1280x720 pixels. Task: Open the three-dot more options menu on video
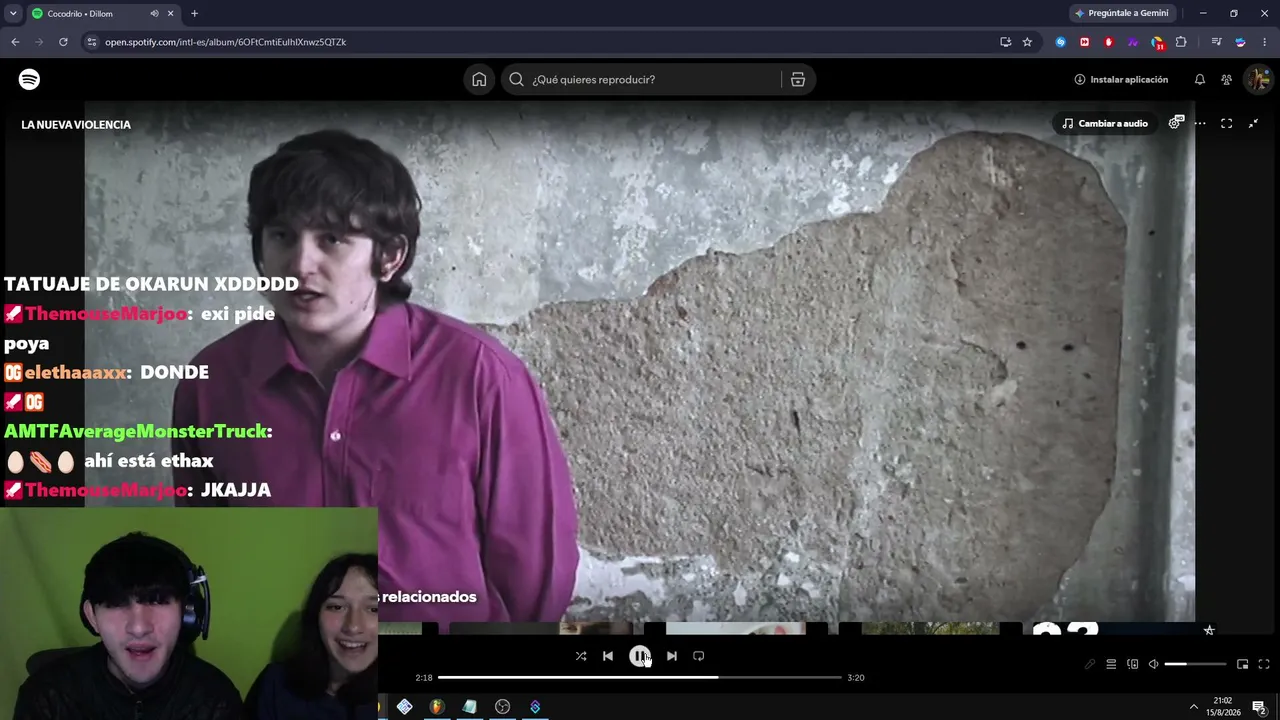[x=1200, y=123]
